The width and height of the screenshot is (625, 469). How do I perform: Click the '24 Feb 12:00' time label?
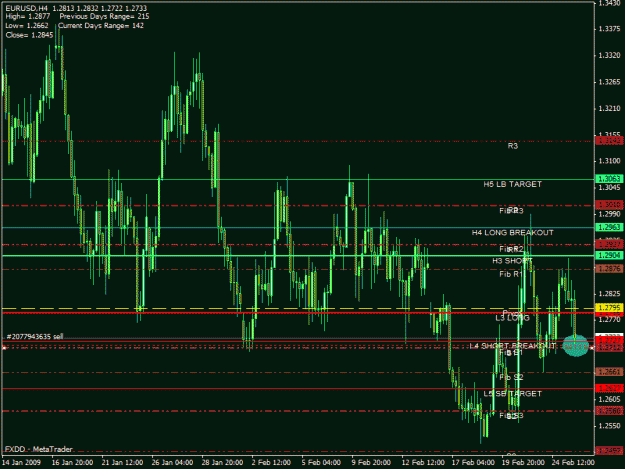(x=573, y=462)
